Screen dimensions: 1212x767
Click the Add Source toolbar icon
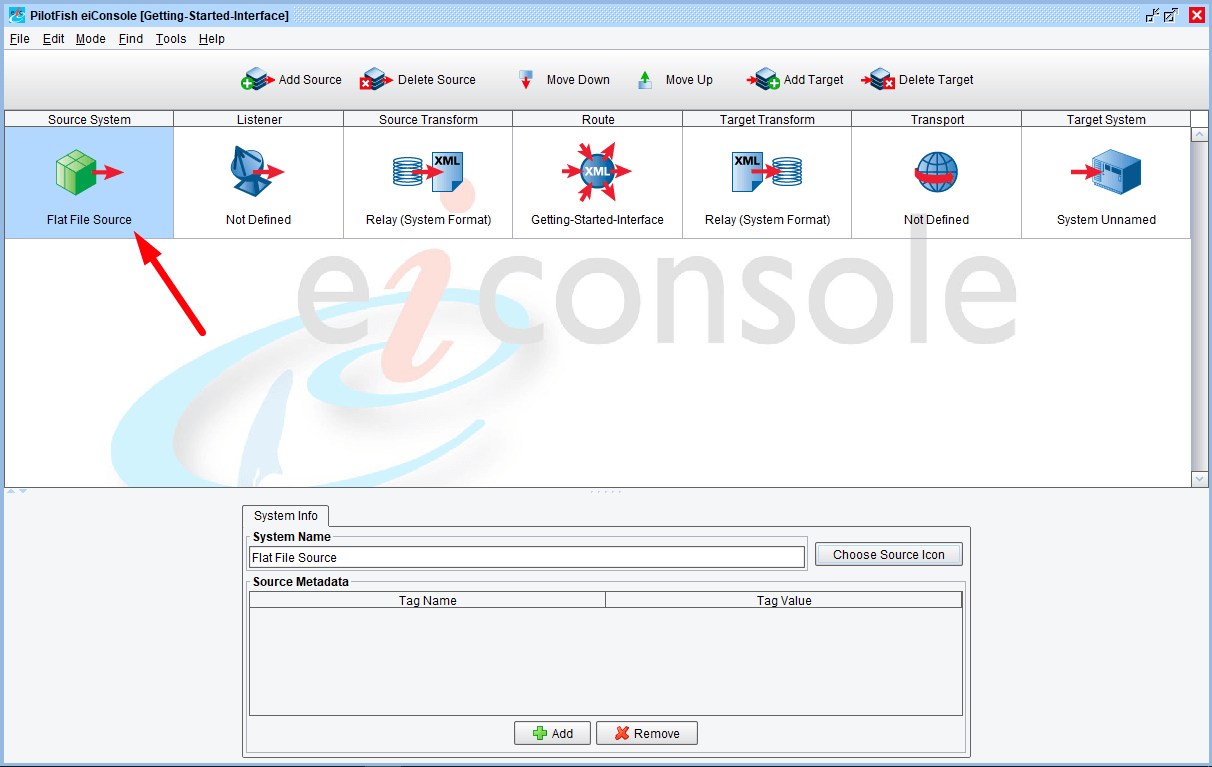click(259, 80)
